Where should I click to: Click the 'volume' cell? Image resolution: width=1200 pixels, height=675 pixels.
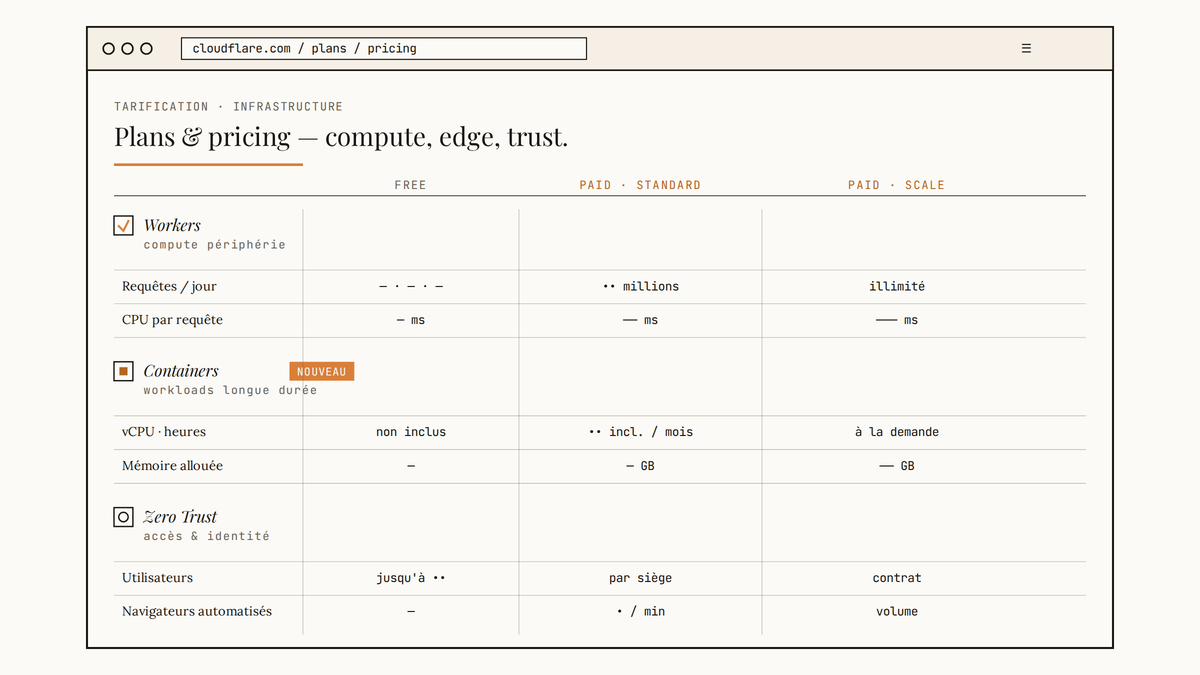point(897,611)
